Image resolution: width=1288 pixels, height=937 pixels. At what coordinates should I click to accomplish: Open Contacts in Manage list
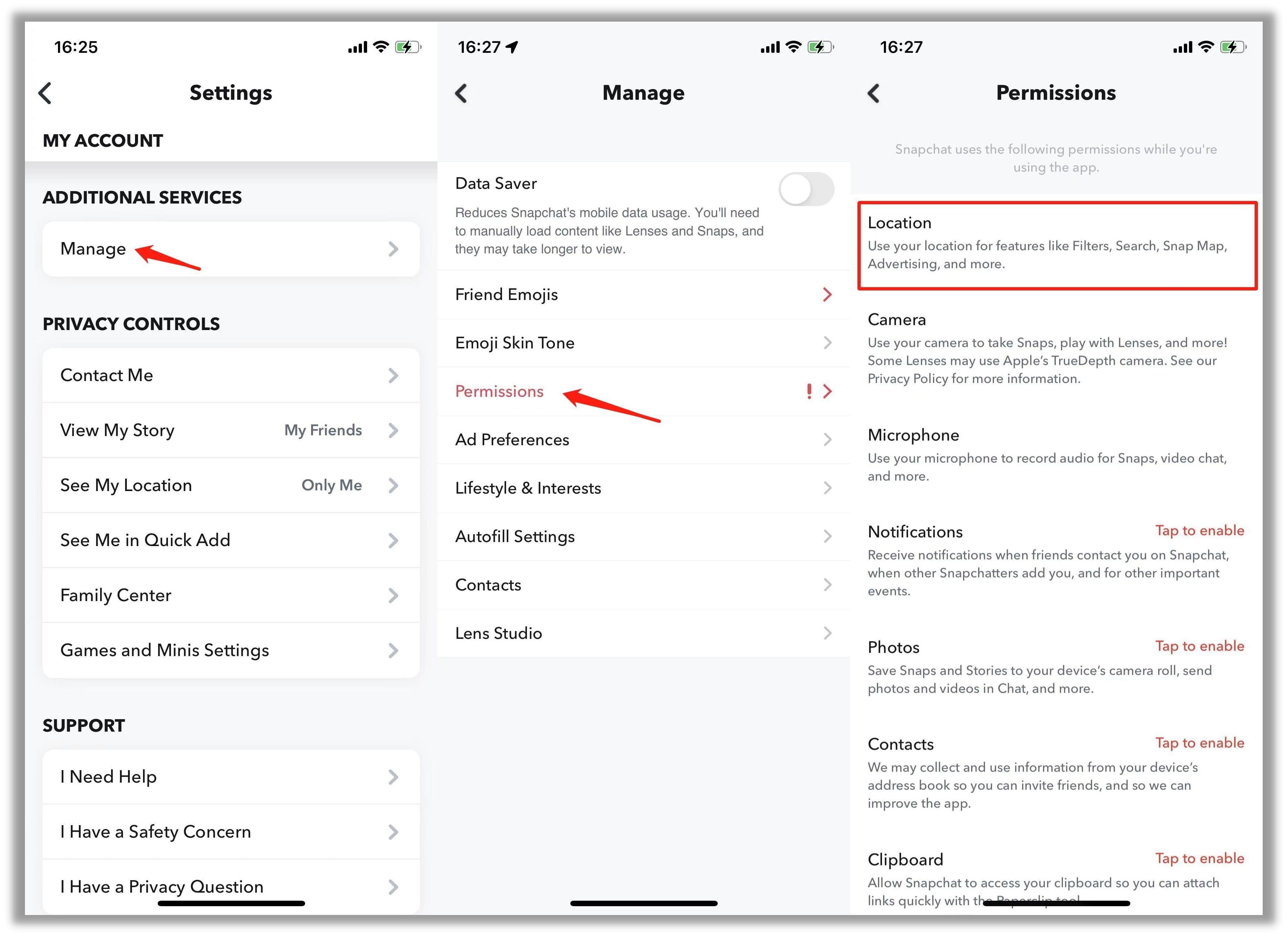click(643, 585)
